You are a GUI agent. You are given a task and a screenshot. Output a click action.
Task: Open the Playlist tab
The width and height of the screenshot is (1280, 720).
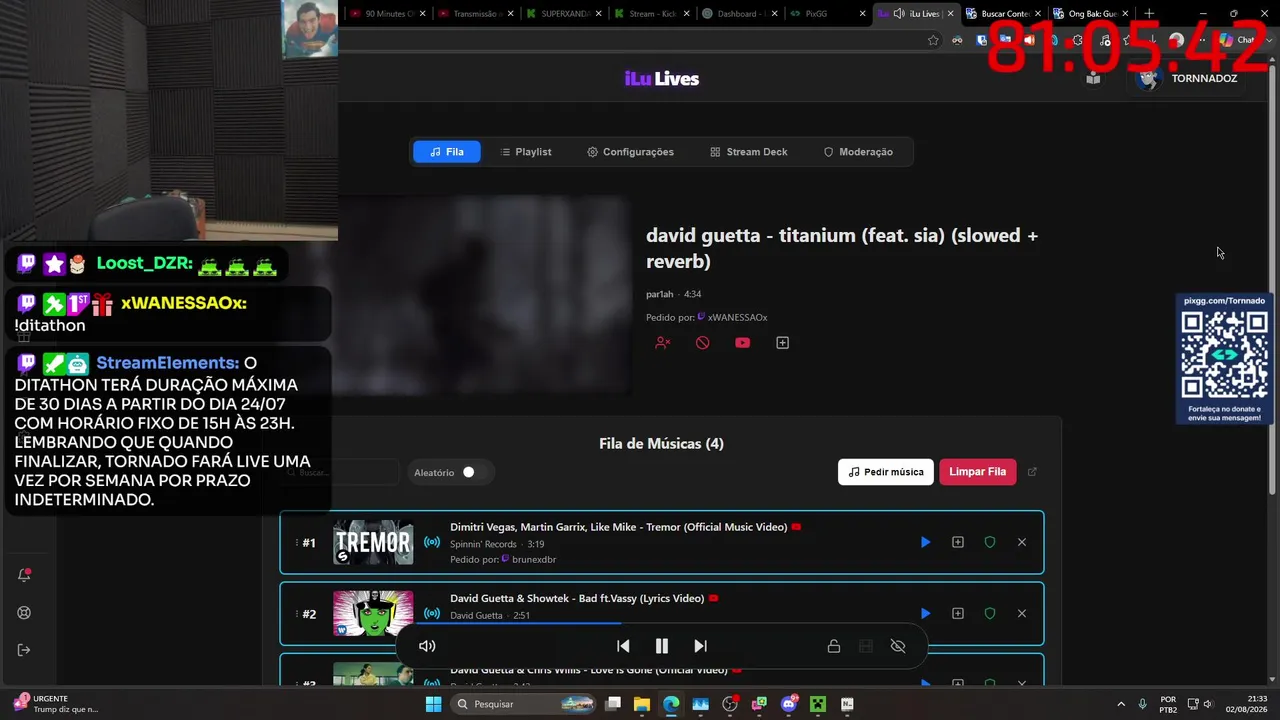pyautogui.click(x=525, y=152)
